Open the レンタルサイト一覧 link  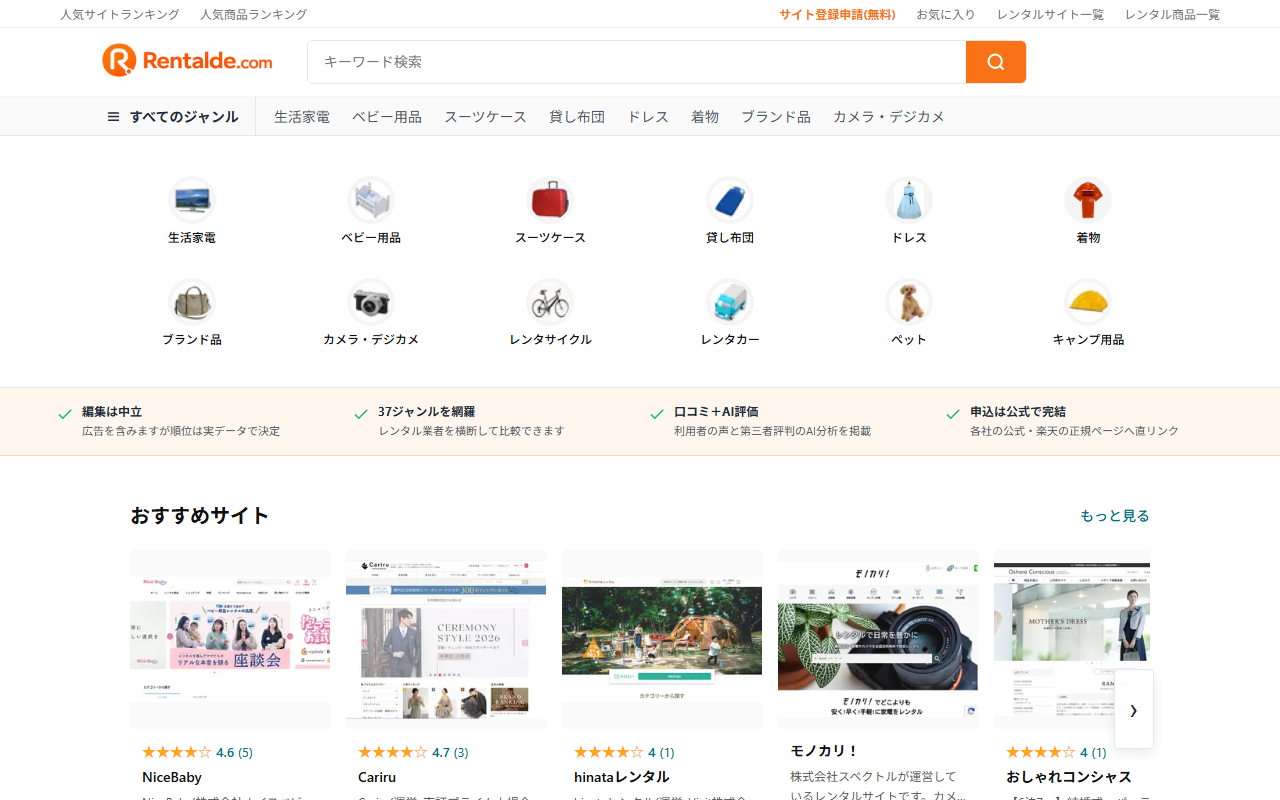(x=1050, y=15)
